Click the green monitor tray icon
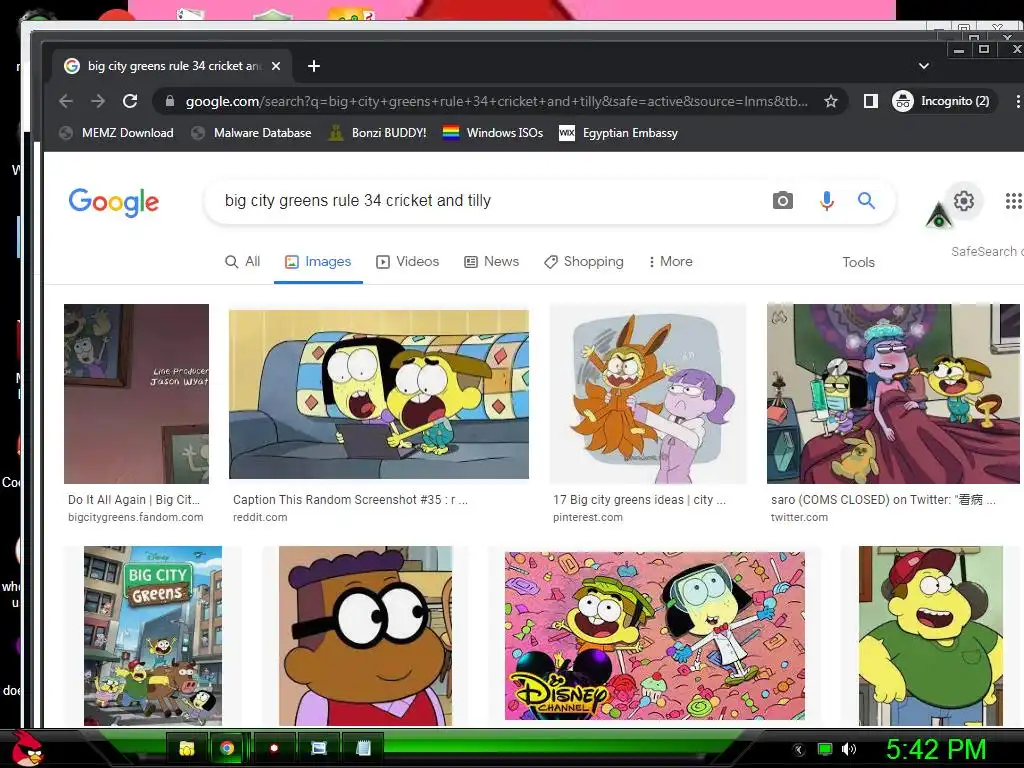Image resolution: width=1024 pixels, height=768 pixels. [825, 749]
